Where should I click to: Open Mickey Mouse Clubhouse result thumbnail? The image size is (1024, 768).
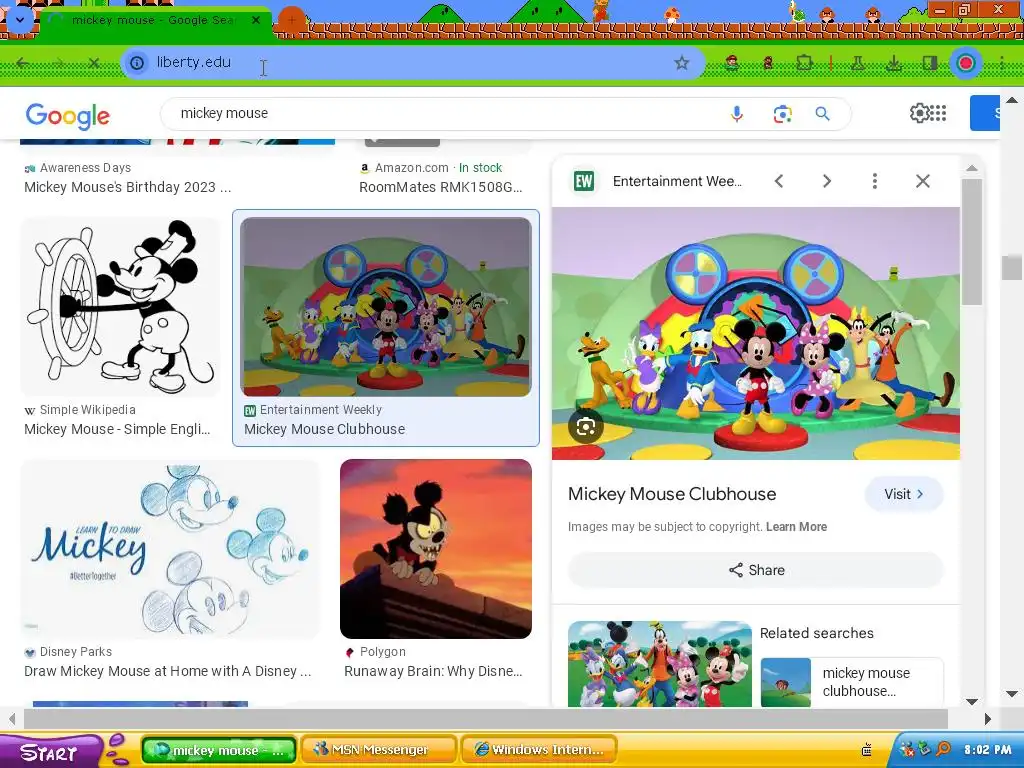pyautogui.click(x=386, y=306)
